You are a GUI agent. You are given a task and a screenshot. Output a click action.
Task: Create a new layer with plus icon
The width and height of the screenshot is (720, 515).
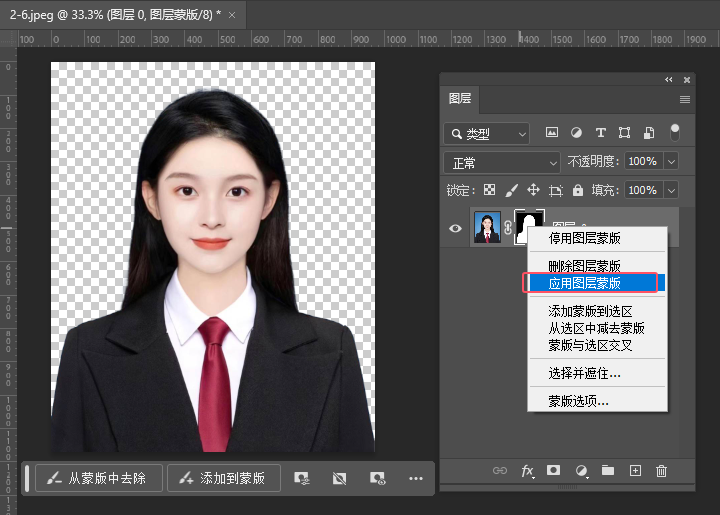(635, 471)
